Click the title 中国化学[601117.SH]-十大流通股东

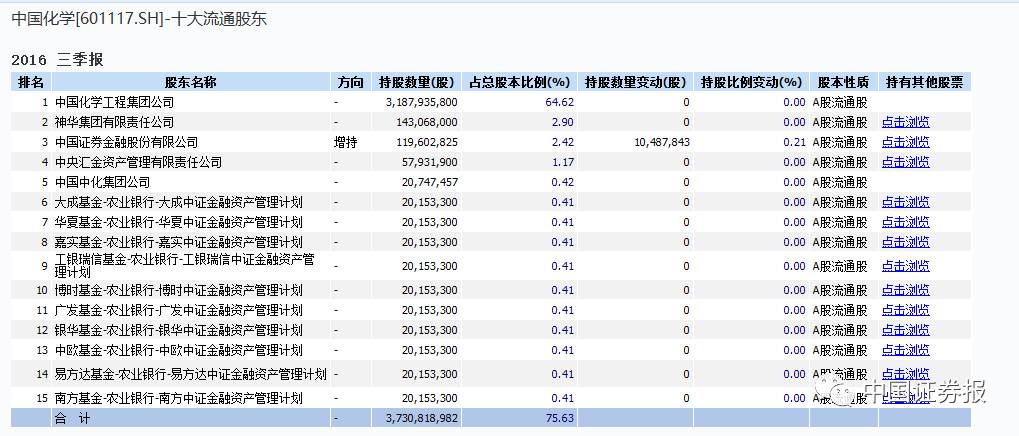pos(139,19)
